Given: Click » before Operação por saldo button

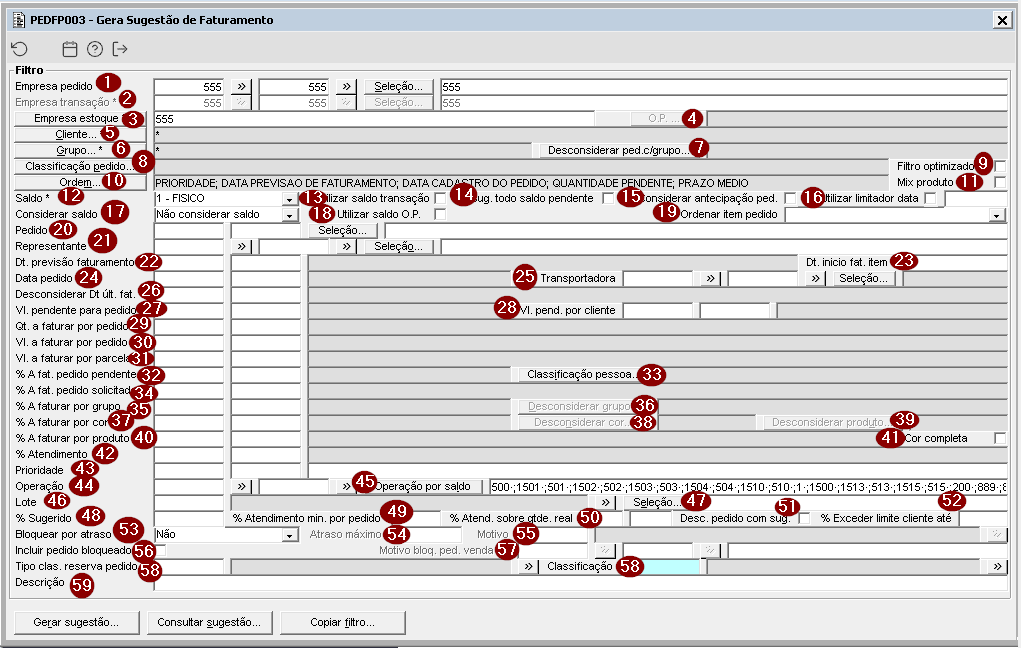Looking at the screenshot, I should (x=345, y=486).
